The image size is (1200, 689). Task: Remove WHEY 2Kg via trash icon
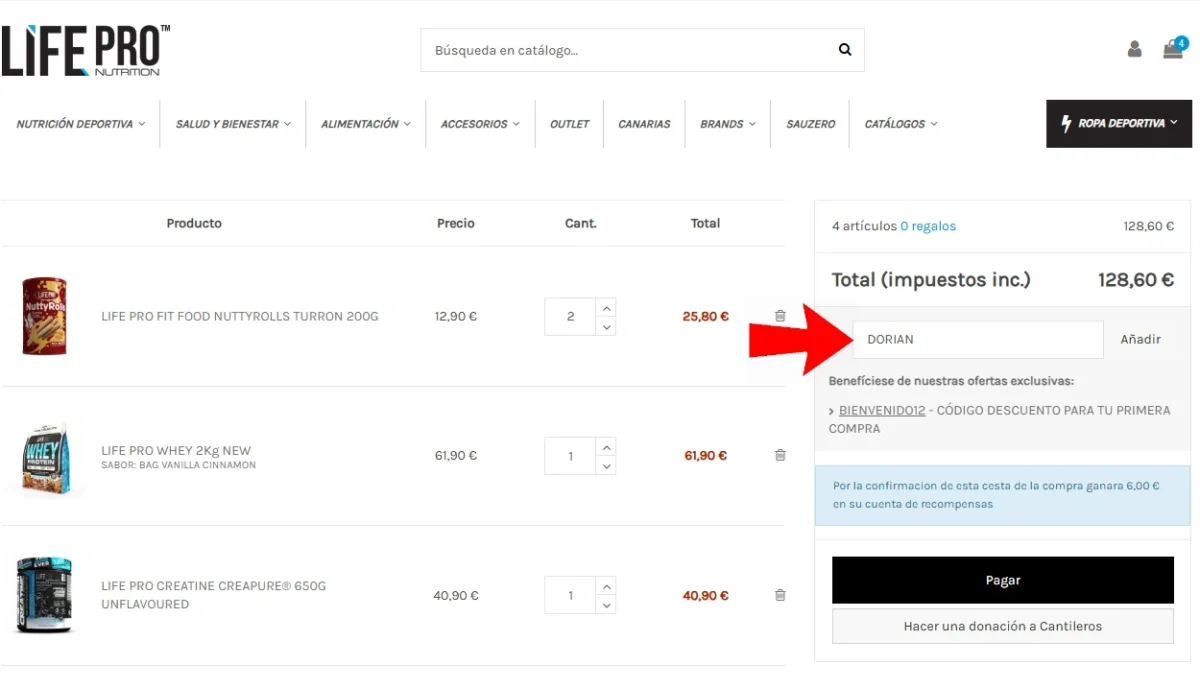780,455
